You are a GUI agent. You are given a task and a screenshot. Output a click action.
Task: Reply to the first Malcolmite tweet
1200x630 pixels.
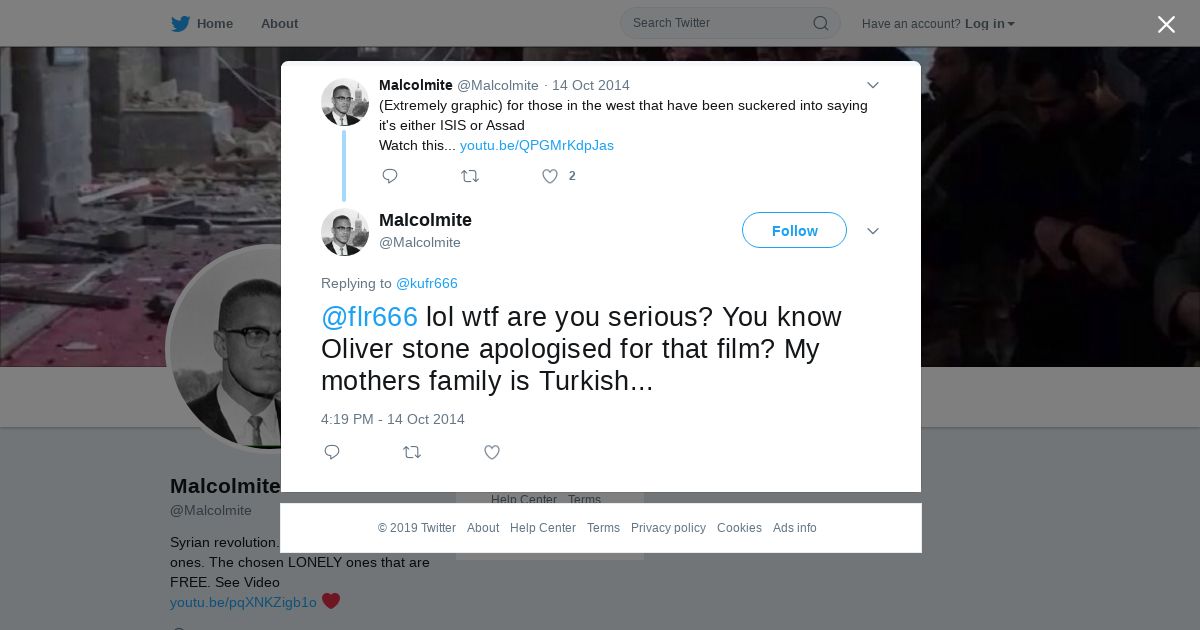click(x=390, y=176)
